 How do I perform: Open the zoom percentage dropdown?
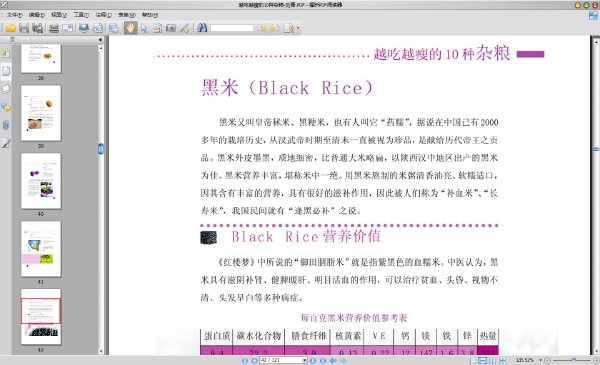click(541, 360)
